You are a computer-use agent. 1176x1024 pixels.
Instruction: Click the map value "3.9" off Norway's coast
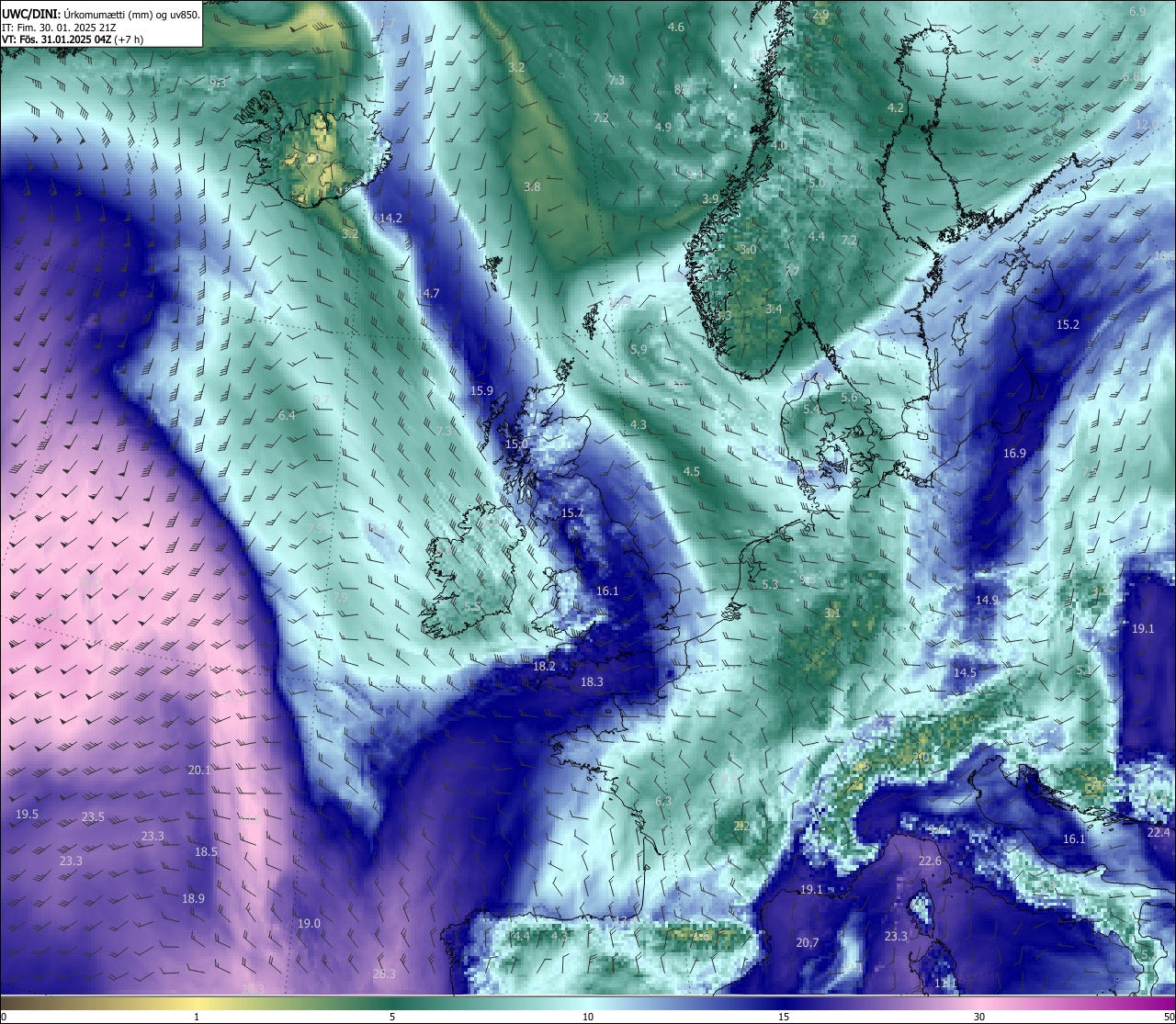click(x=710, y=198)
